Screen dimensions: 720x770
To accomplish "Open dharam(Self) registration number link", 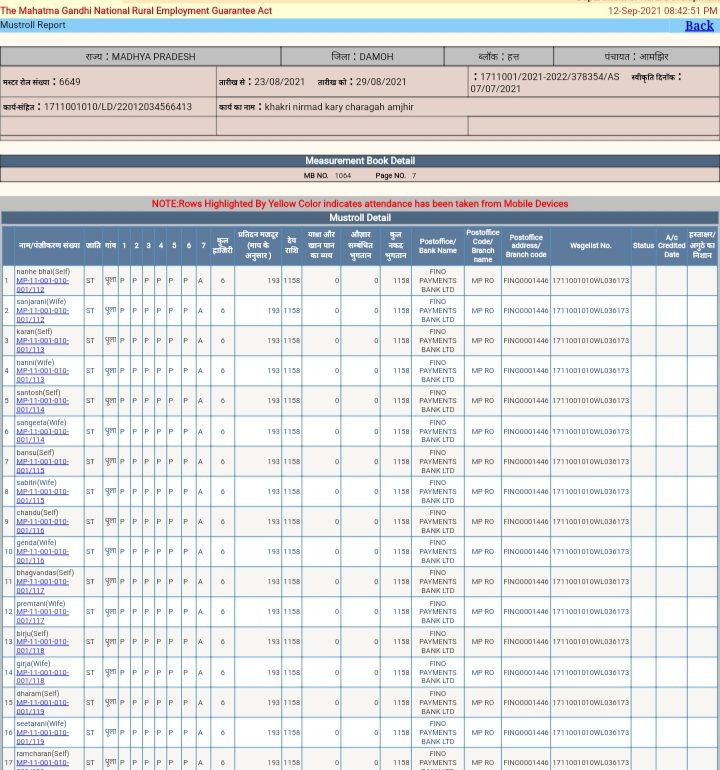I will 42,707.
